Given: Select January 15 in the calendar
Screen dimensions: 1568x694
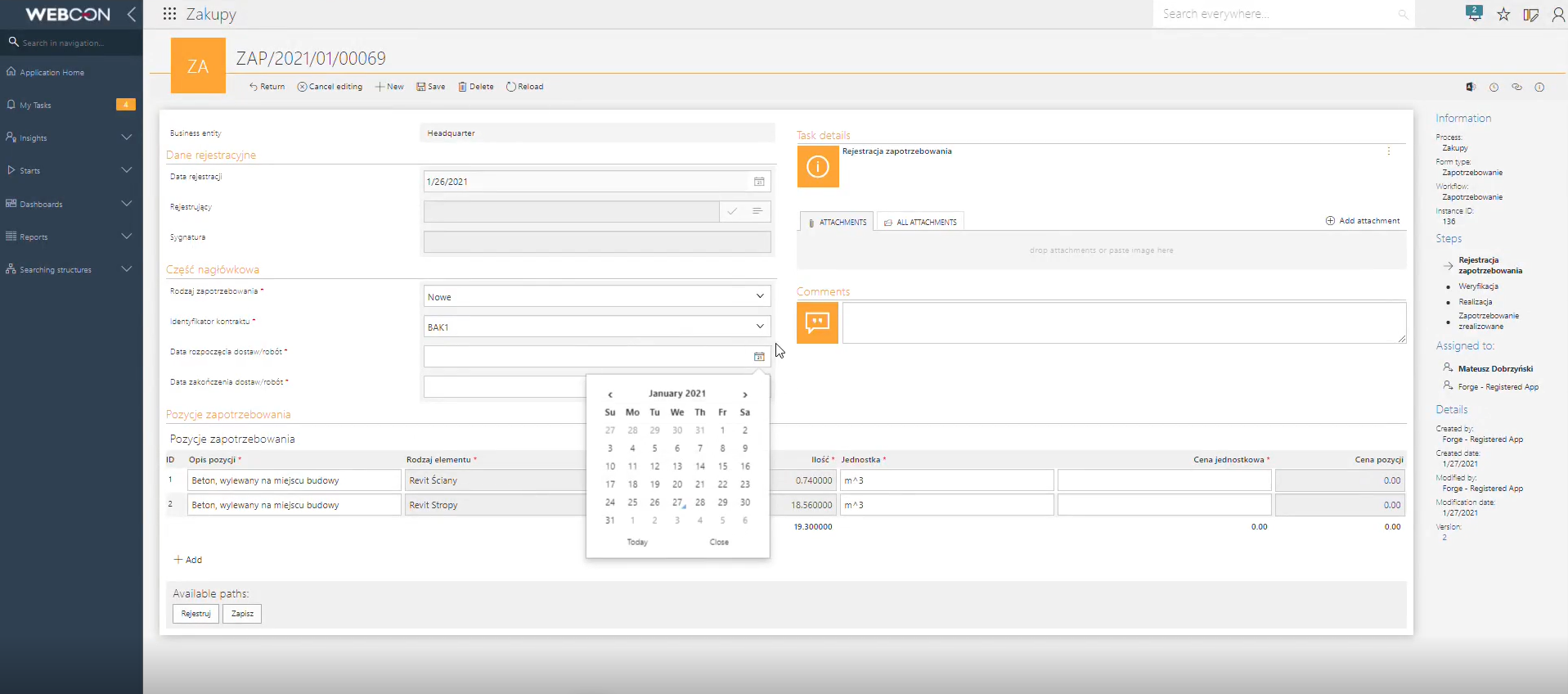Looking at the screenshot, I should (722, 466).
